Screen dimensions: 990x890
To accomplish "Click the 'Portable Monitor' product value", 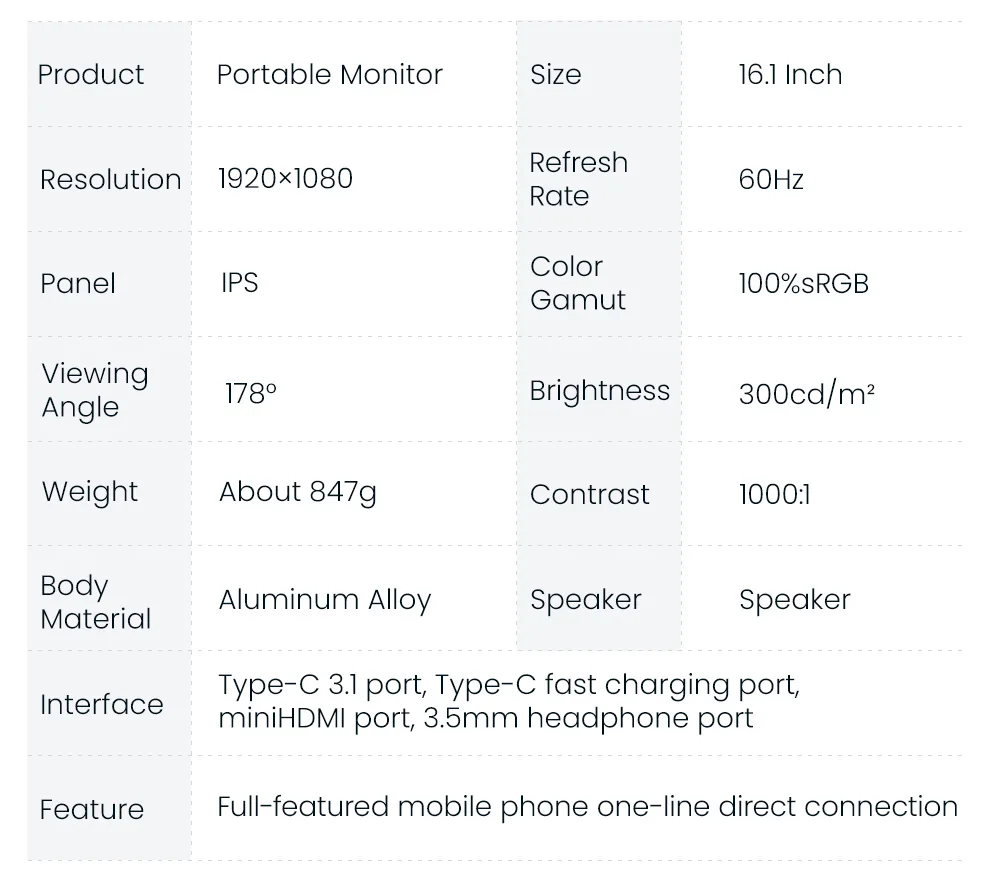I will pyautogui.click(x=329, y=75).
